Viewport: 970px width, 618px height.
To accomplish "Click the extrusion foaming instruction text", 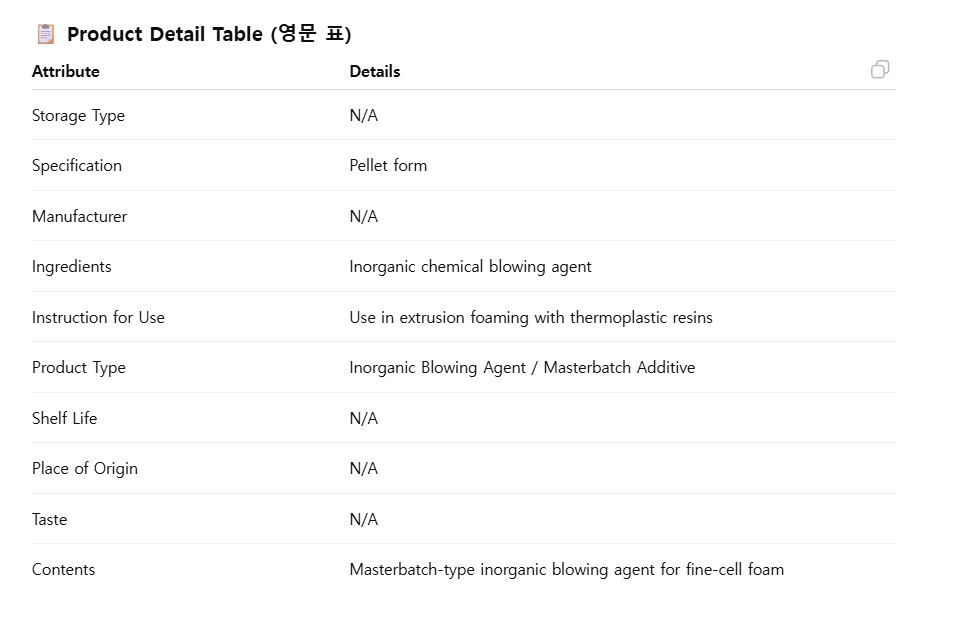I will (531, 318).
